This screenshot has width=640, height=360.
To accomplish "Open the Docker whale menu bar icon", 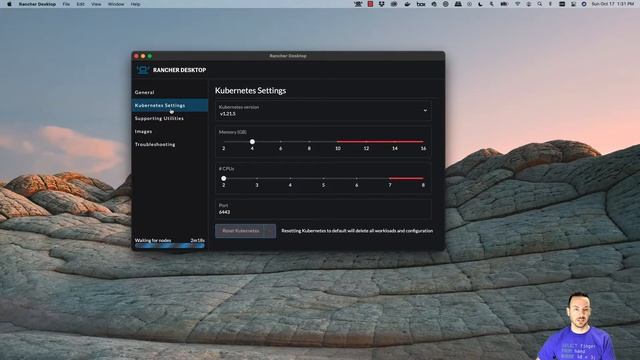I will tap(407, 4).
